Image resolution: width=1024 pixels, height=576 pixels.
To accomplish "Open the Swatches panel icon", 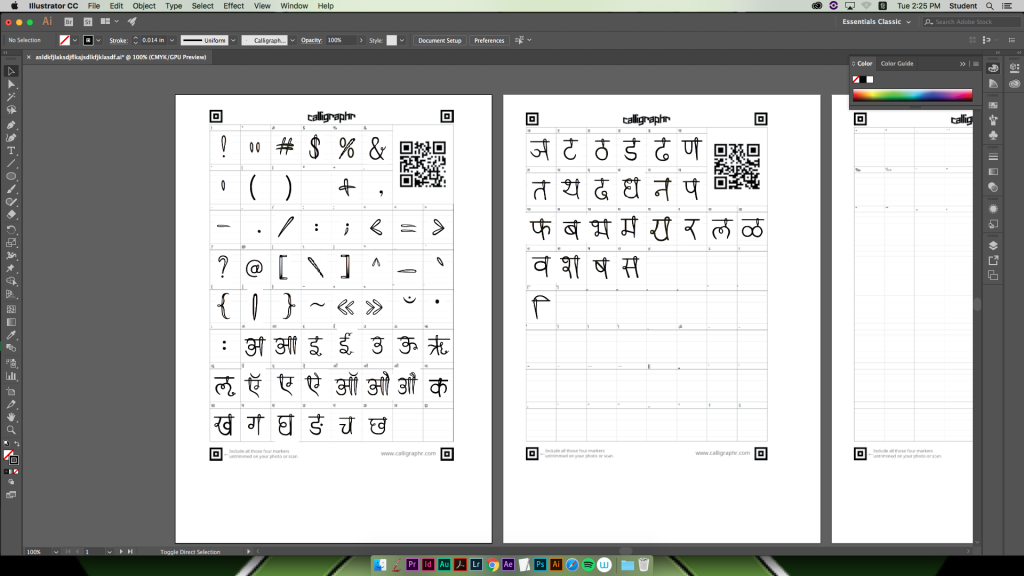I will click(x=993, y=105).
